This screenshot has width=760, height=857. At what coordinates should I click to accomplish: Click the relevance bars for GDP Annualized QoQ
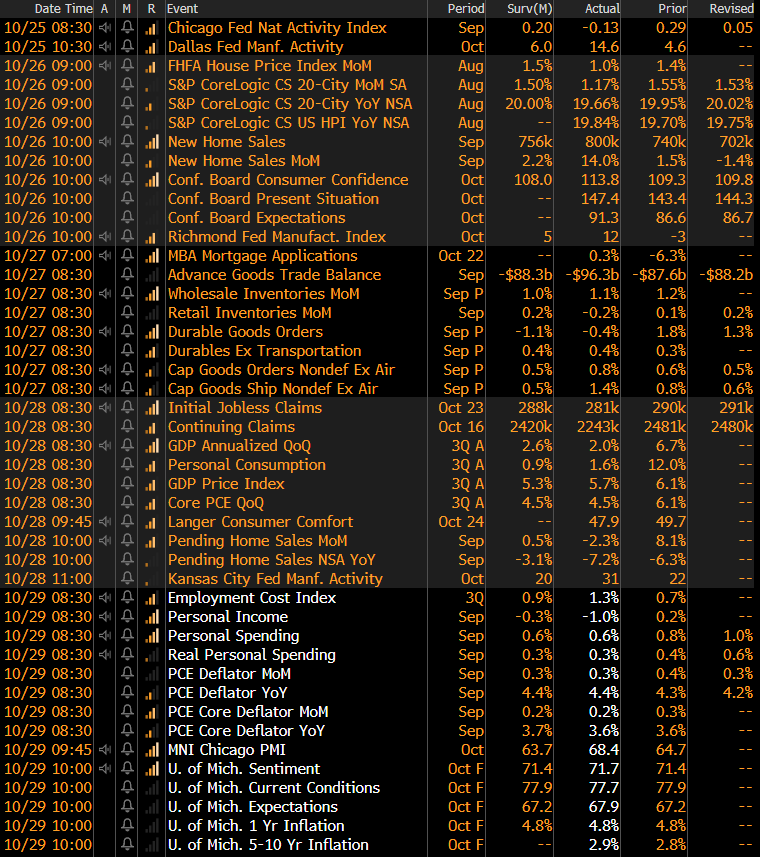click(x=151, y=446)
